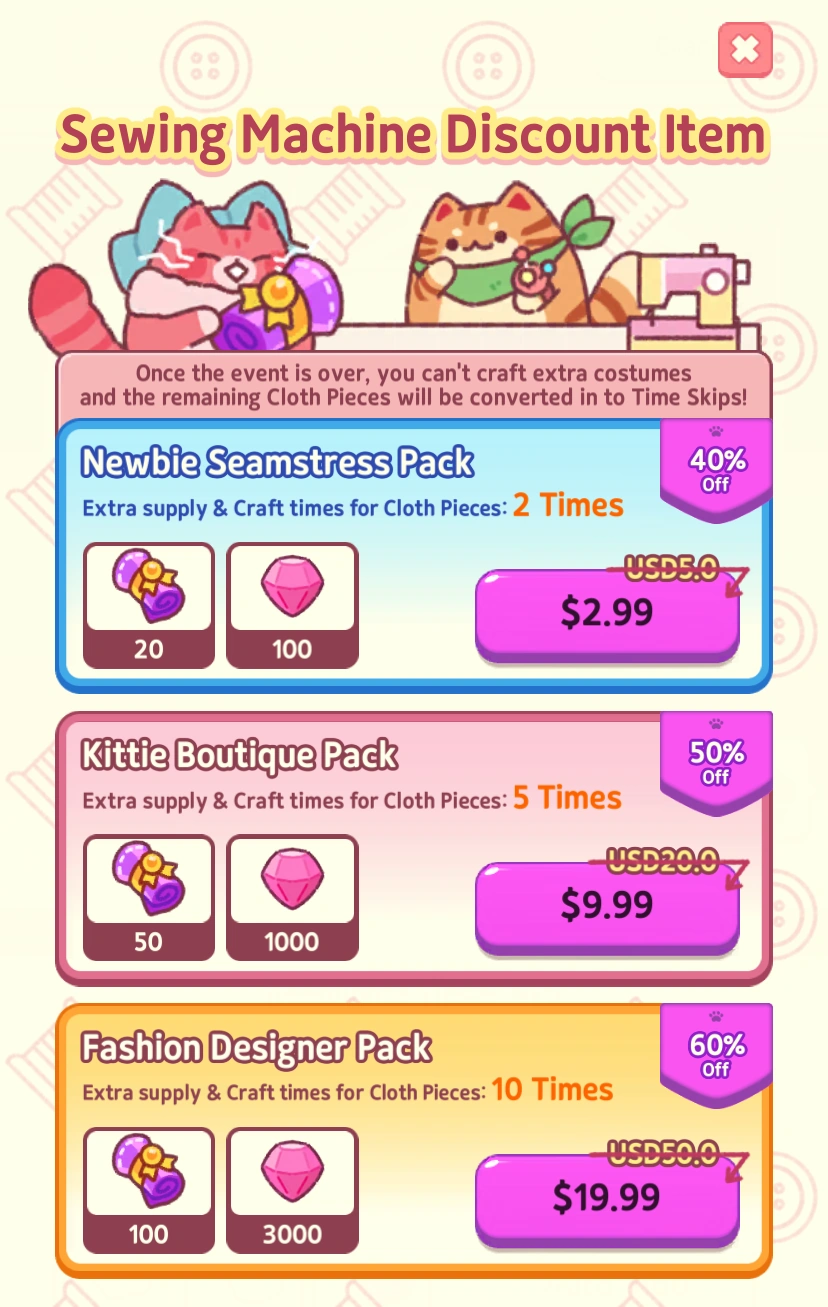The width and height of the screenshot is (828, 1307).
Task: Tap the 100 pink gems icon
Action: click(292, 605)
